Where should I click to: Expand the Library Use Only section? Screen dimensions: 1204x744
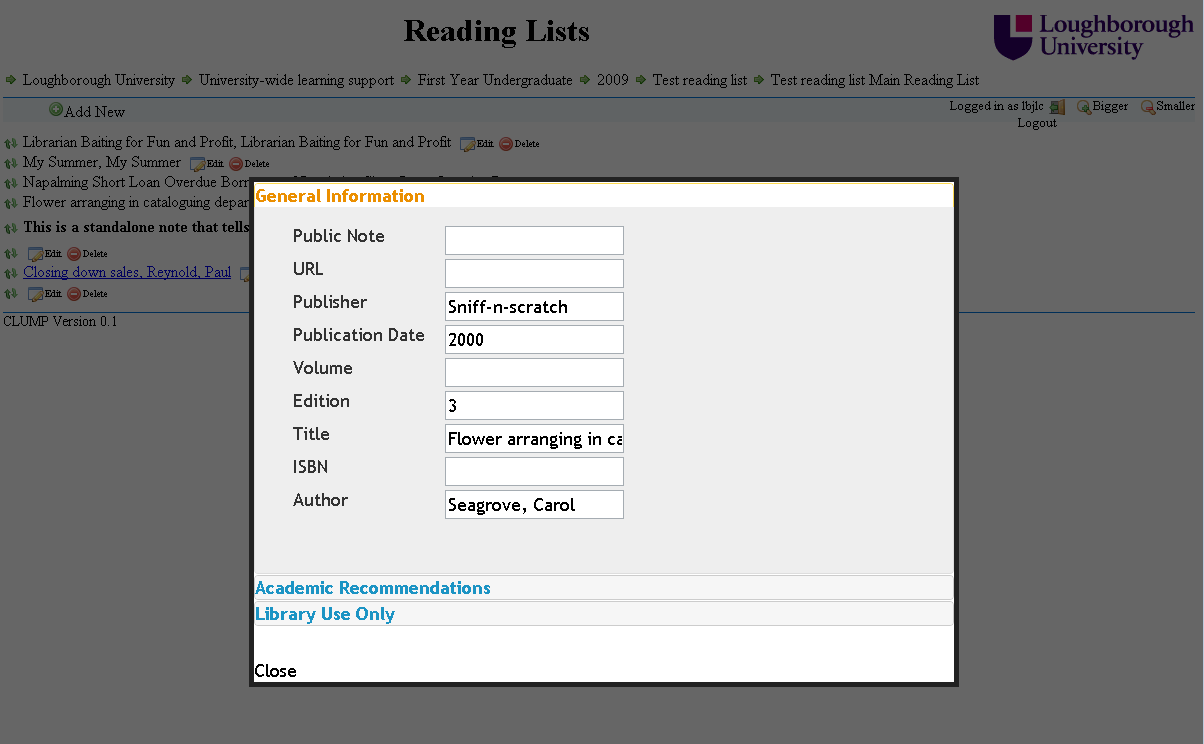[x=325, y=614]
